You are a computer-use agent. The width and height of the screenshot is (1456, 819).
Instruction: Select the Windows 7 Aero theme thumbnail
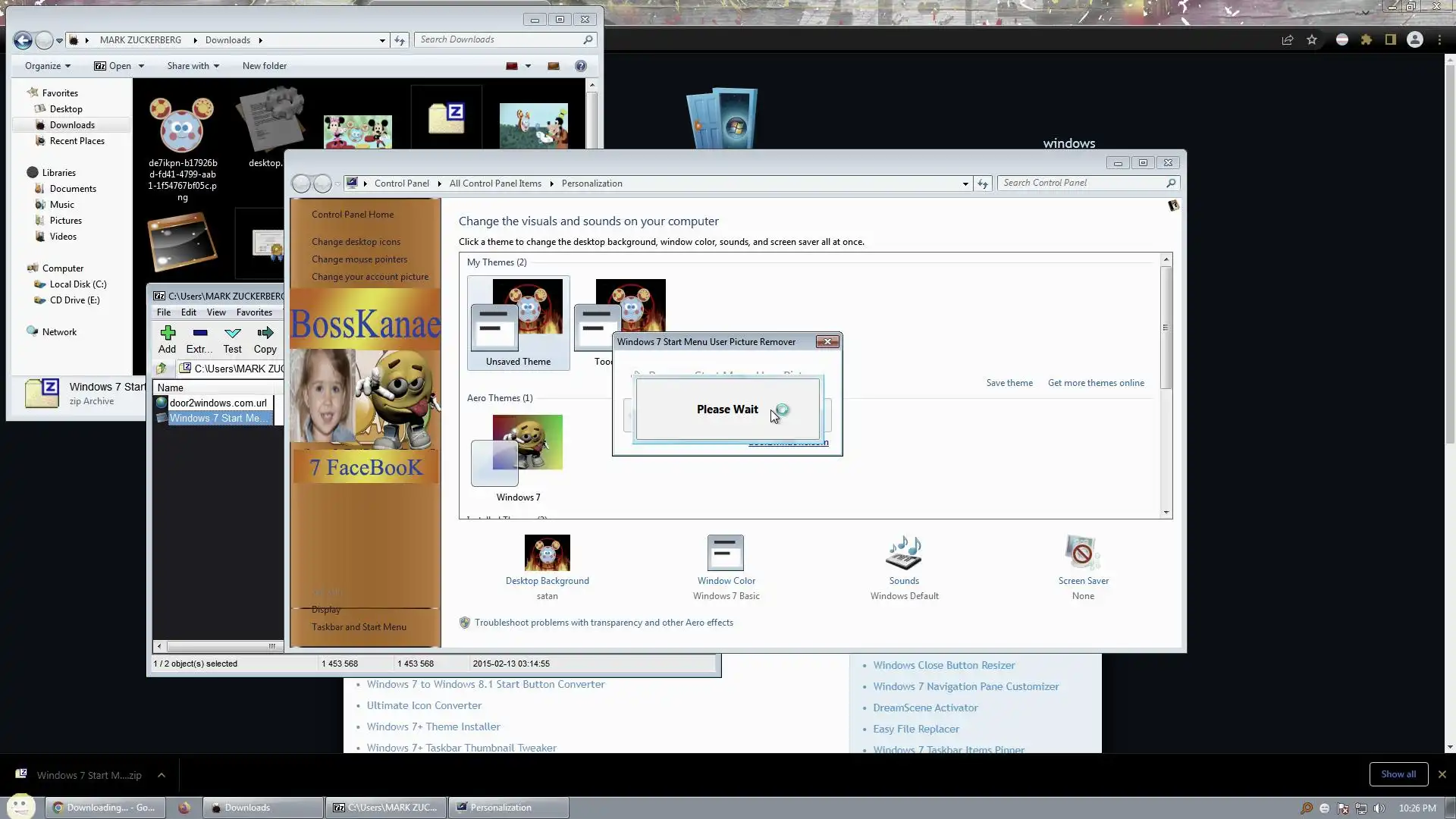[518, 451]
